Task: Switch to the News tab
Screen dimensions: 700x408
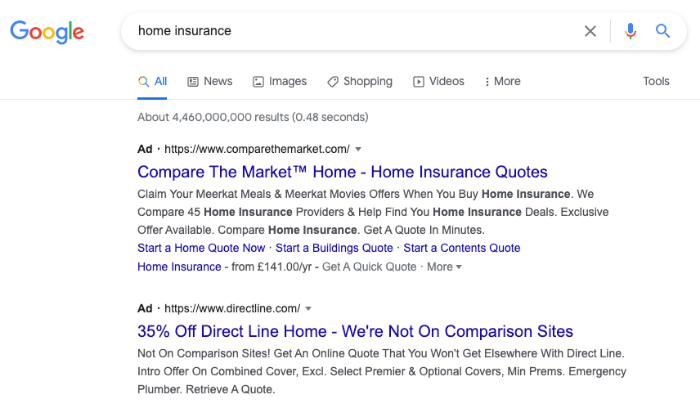Action: pos(210,81)
